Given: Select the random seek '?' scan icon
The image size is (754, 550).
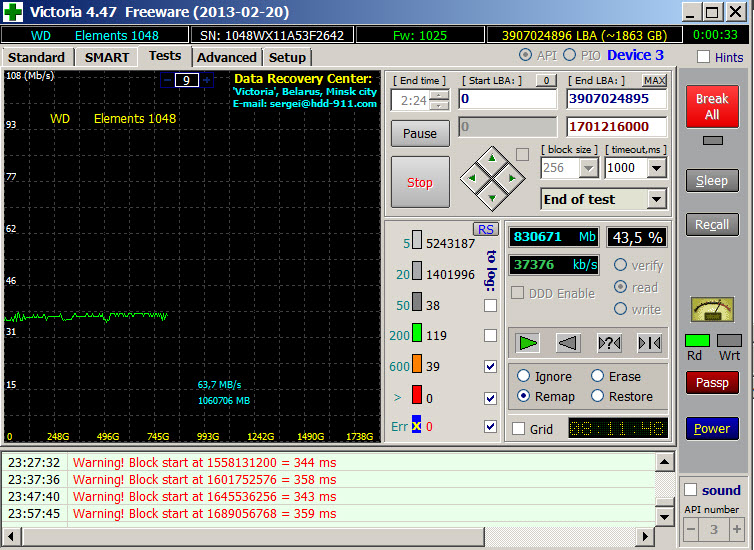Looking at the screenshot, I should [609, 343].
